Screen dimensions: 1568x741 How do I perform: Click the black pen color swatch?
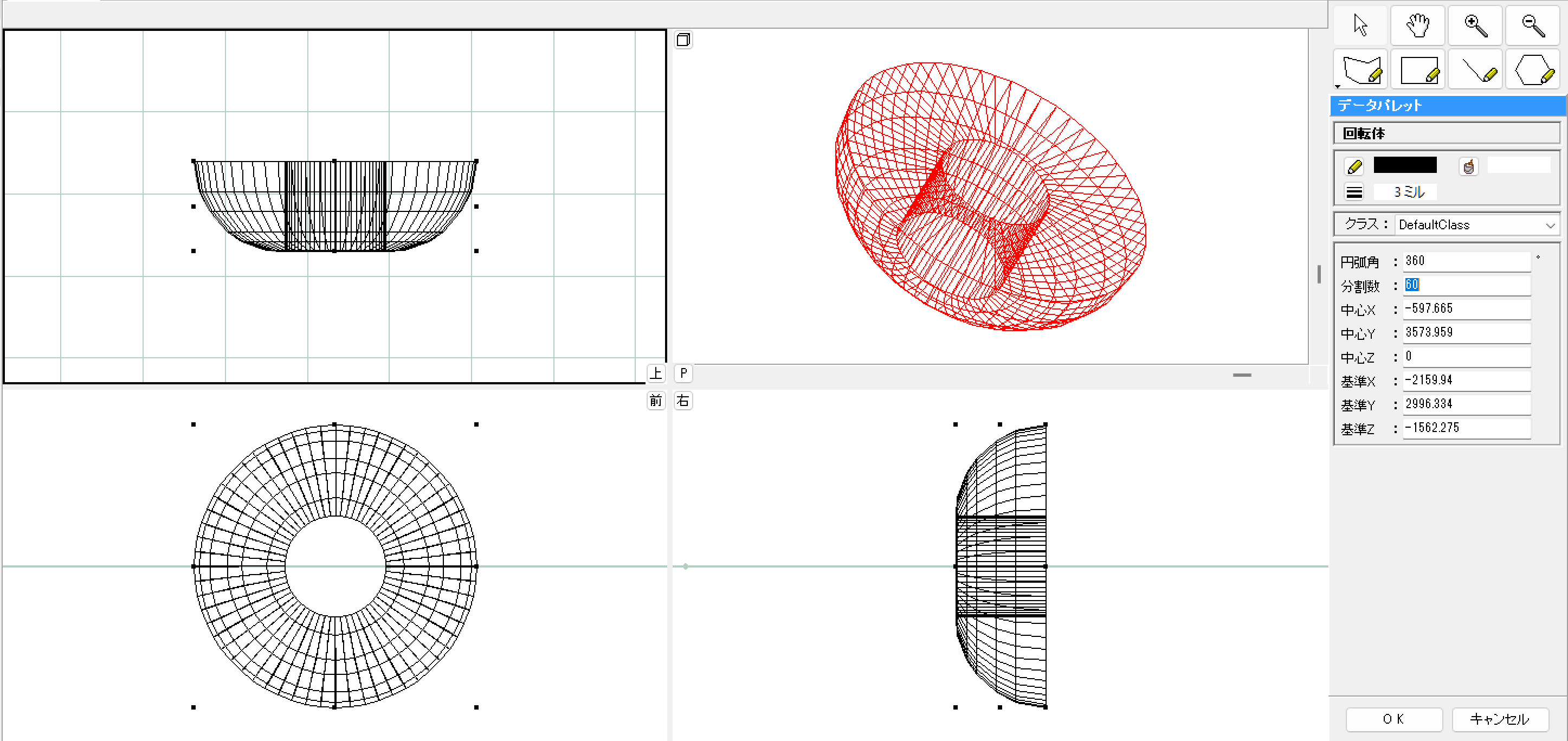[x=1405, y=165]
